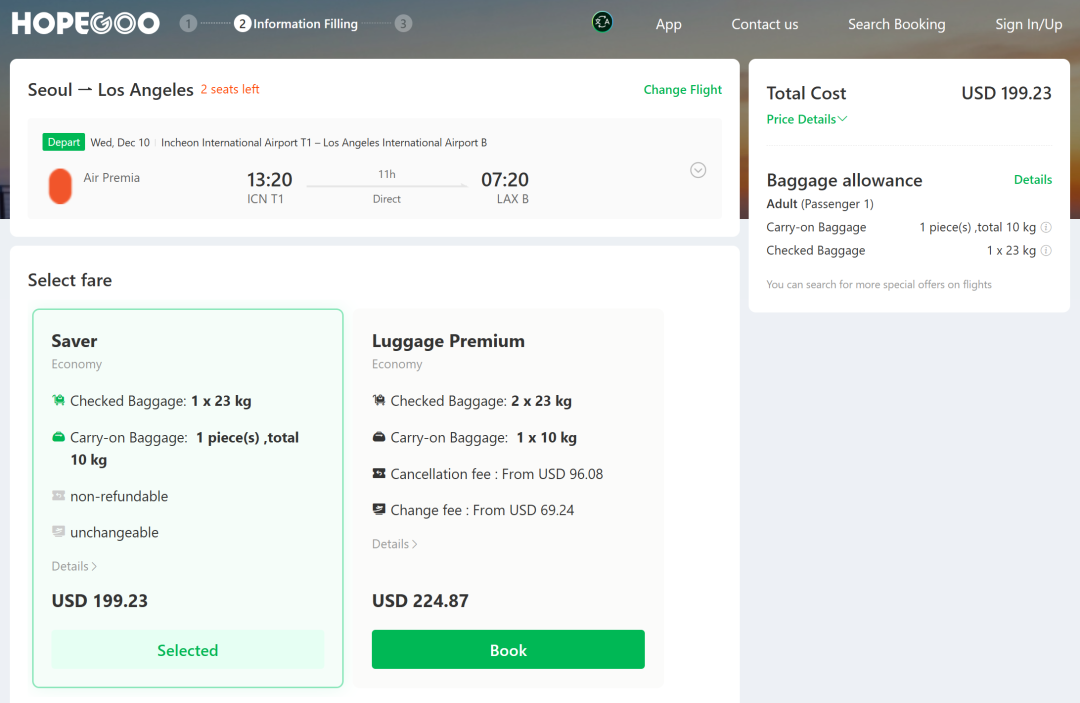Viewport: 1080px width, 703px height.
Task: Click the HopeGoo logo
Action: [x=86, y=24]
